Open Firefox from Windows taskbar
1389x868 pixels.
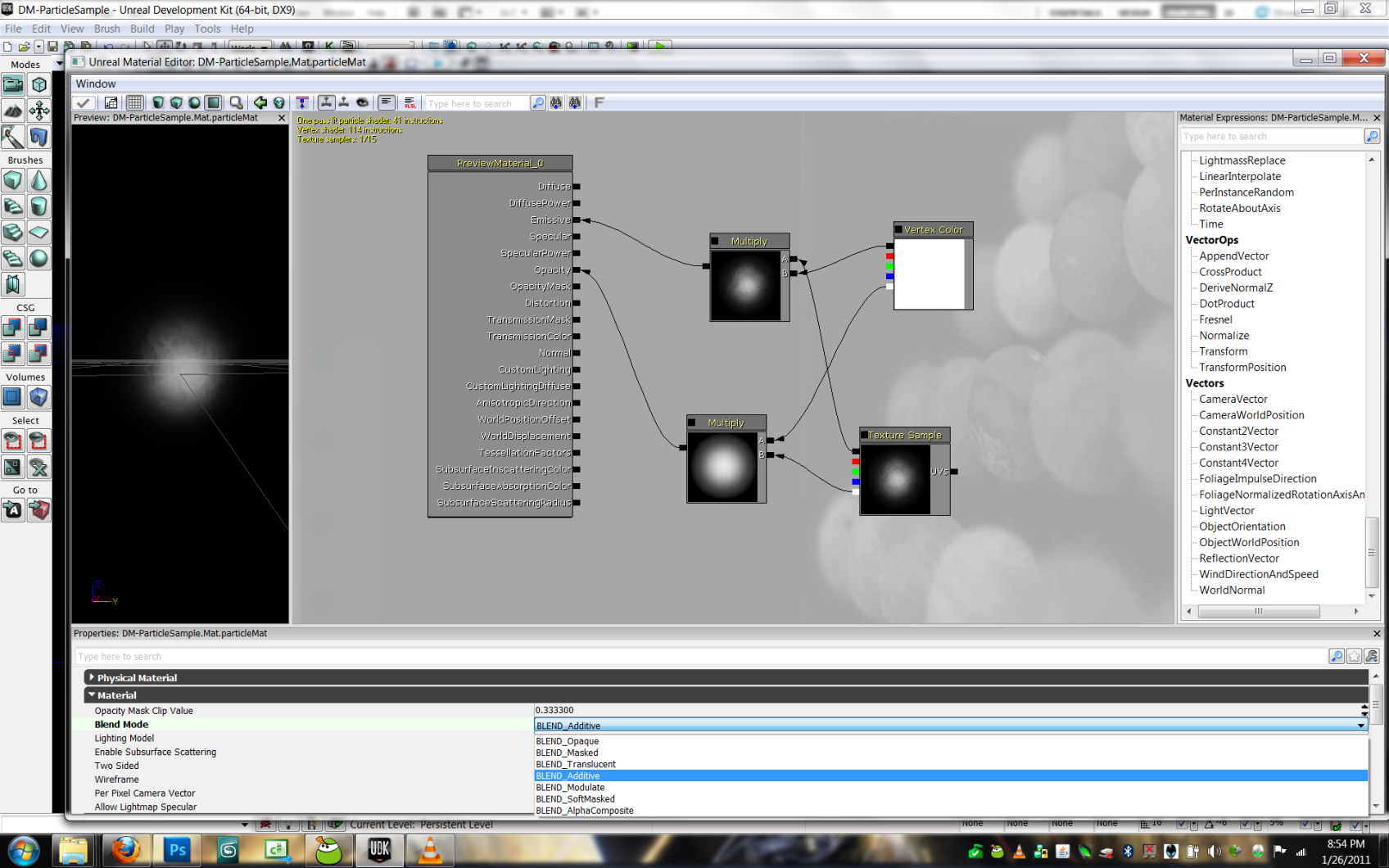coord(125,851)
